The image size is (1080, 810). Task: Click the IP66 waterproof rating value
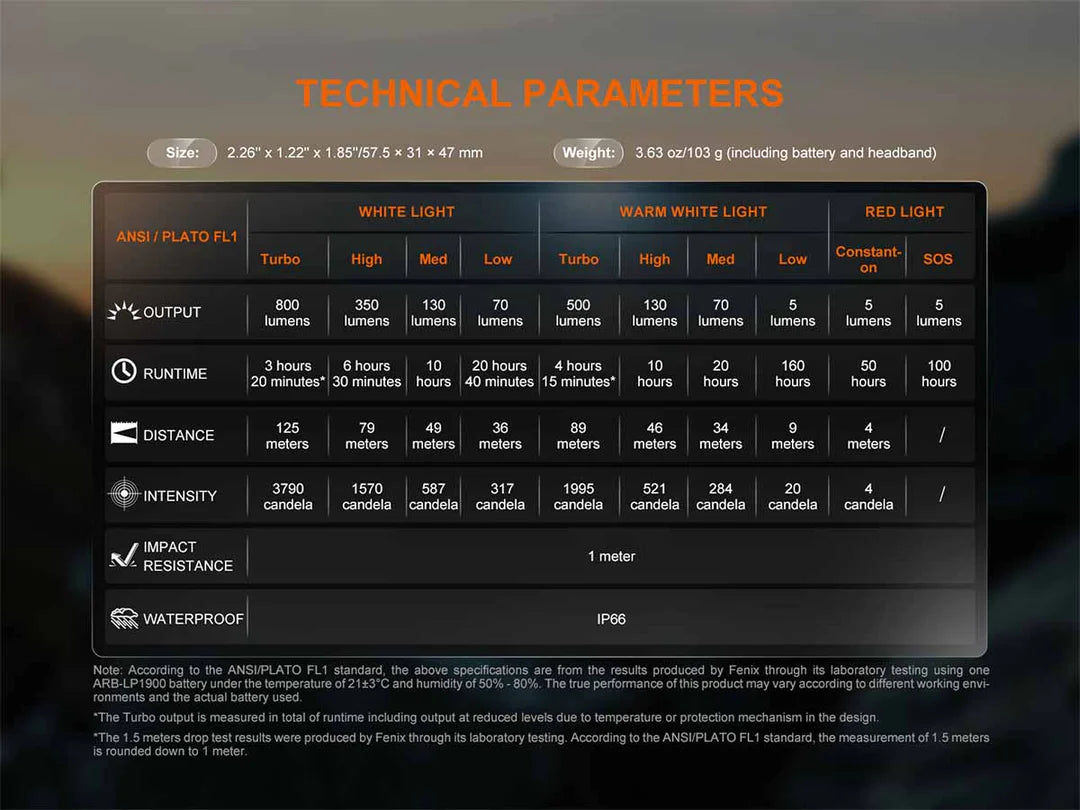click(x=611, y=619)
